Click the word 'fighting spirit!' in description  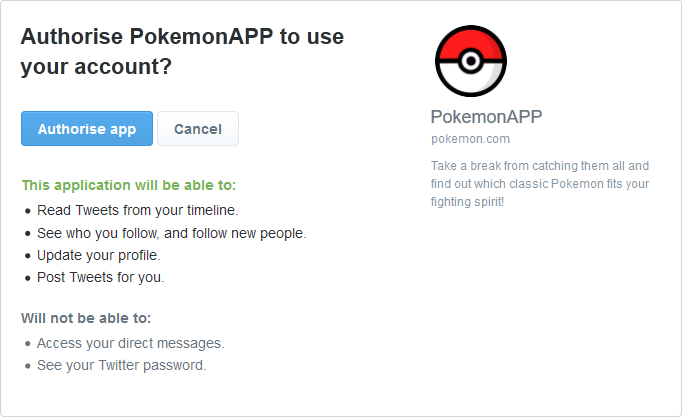[467, 202]
